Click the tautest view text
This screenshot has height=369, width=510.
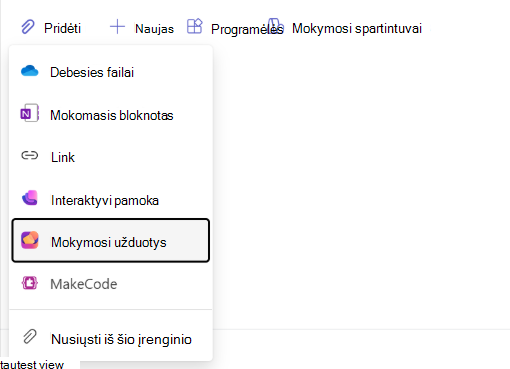(x=32, y=364)
